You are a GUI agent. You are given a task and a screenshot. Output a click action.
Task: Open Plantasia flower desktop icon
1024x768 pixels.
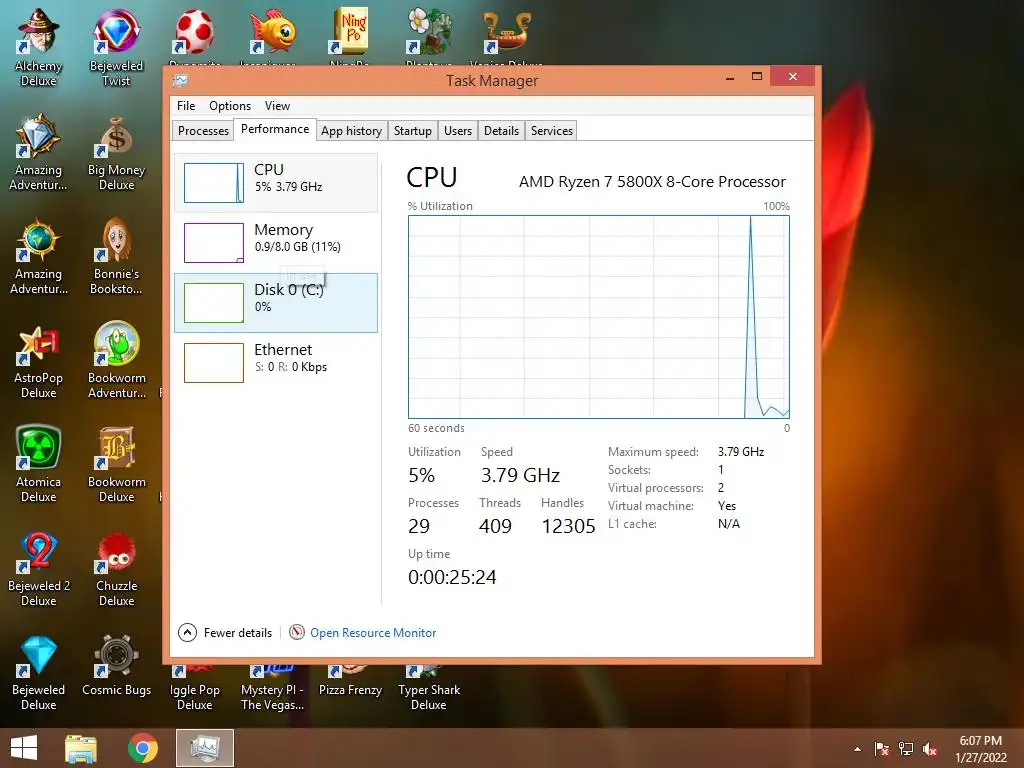(429, 33)
